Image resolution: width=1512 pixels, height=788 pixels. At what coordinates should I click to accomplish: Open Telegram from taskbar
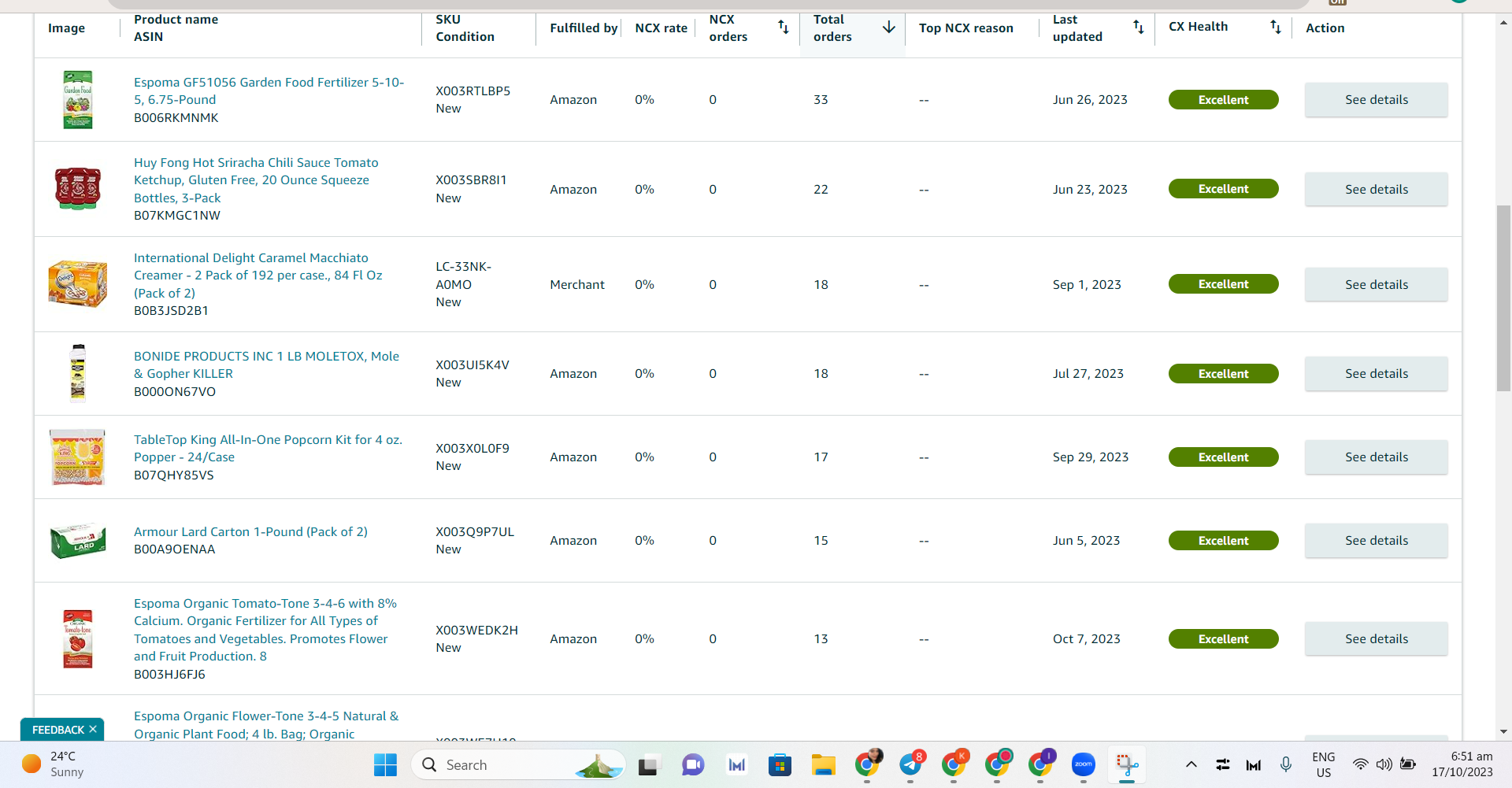point(911,764)
